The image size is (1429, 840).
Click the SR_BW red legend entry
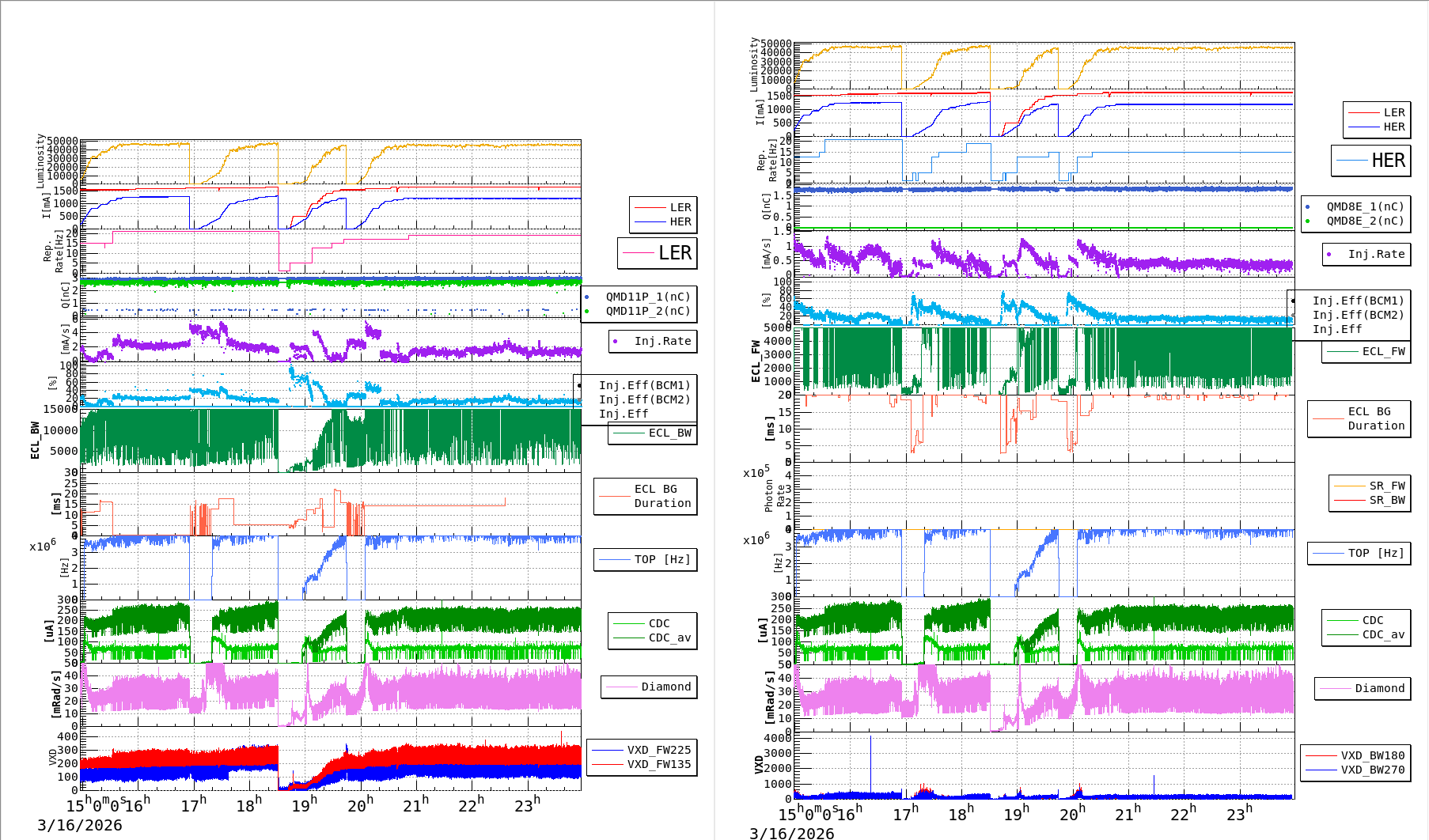pos(1386,500)
